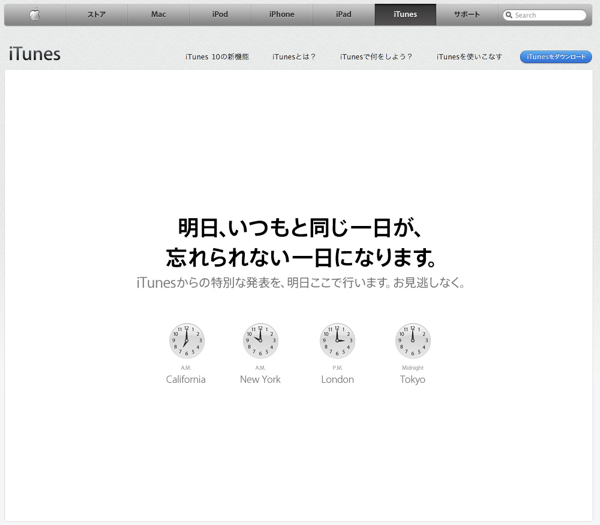Switch to the iPad tab

click(344, 15)
